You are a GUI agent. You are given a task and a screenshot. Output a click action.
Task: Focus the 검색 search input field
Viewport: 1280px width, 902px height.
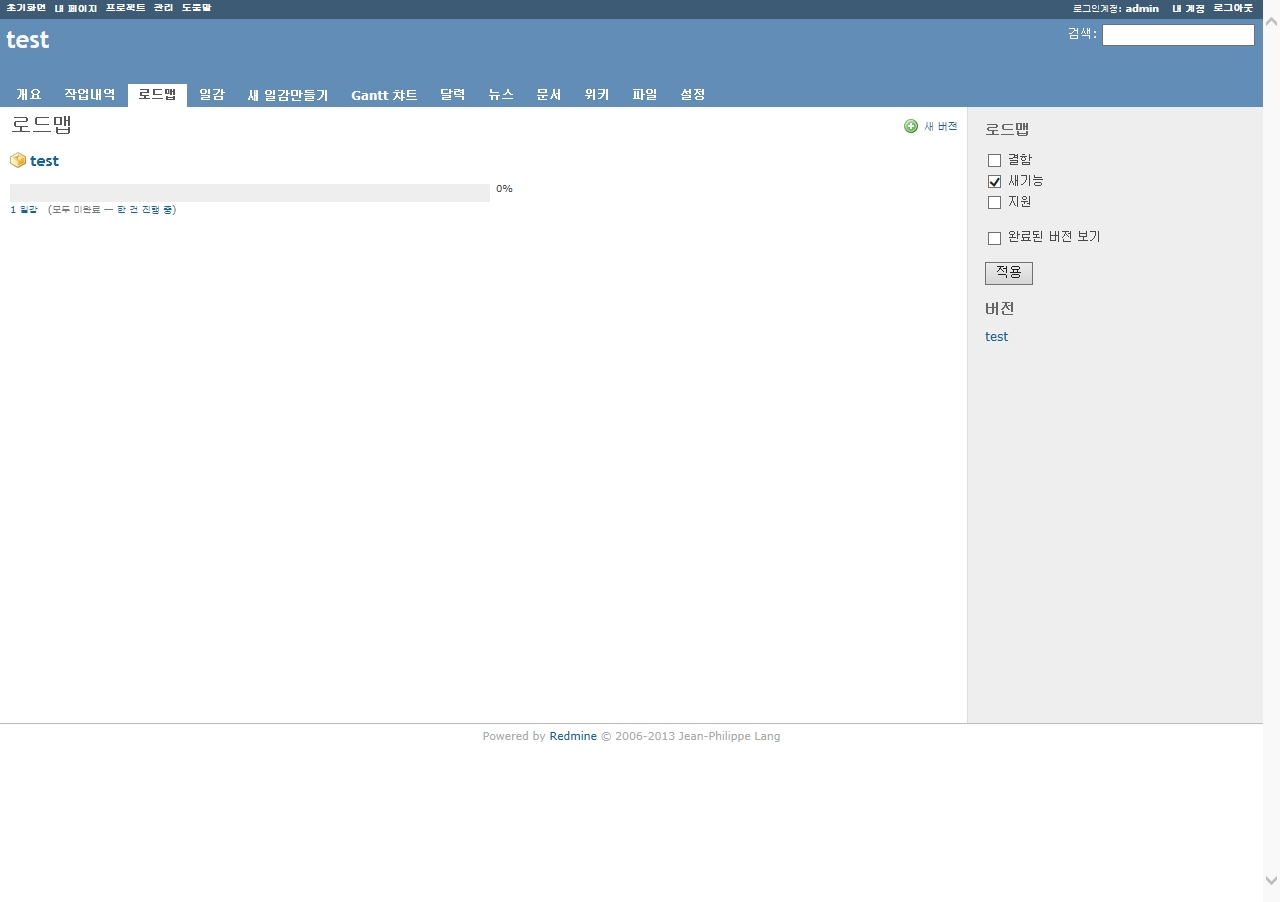click(1178, 35)
